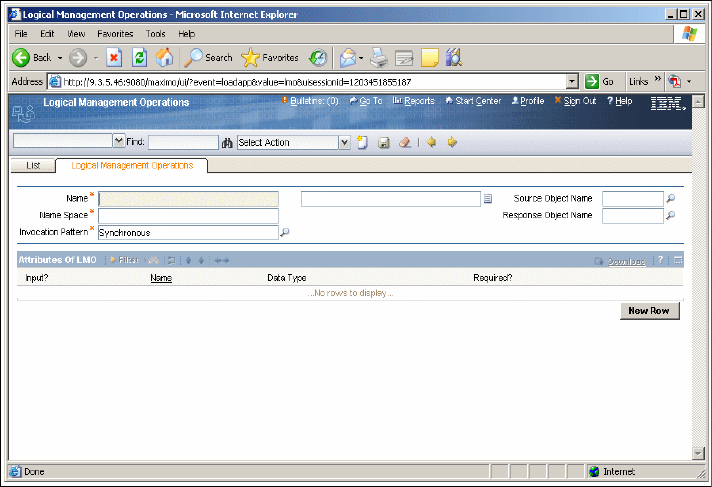This screenshot has width=712, height=487.
Task: Go to the previous record arrow
Action: pos(431,142)
